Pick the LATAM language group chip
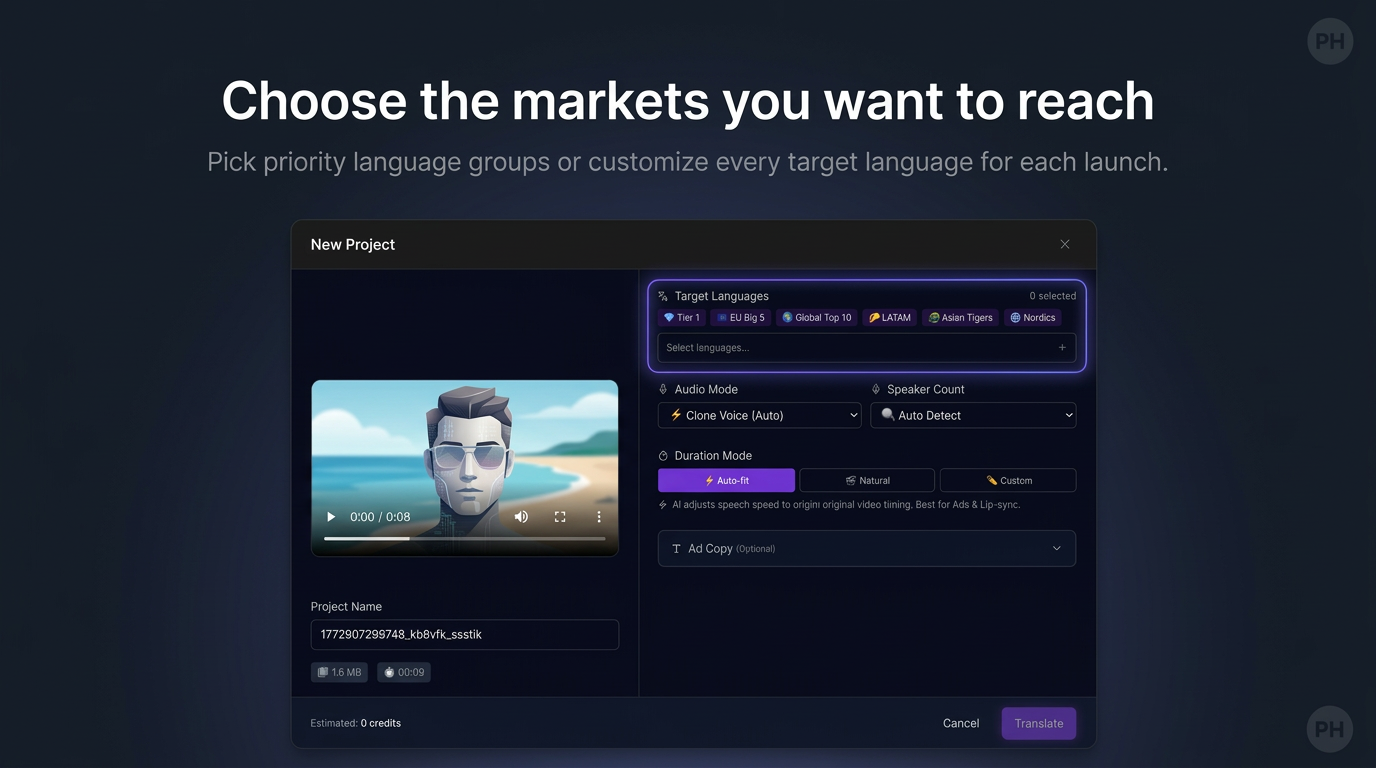Screen dimensions: 1376x768 tap(890, 318)
